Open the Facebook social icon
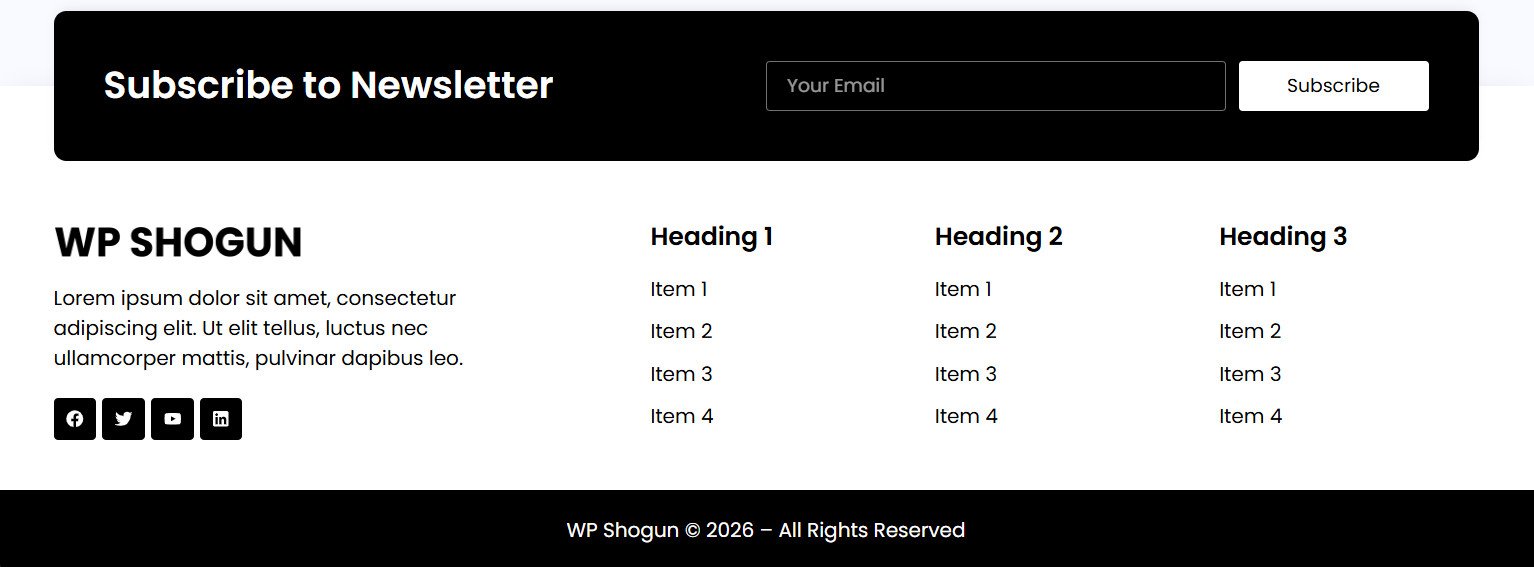The height and width of the screenshot is (567, 1534). (75, 419)
